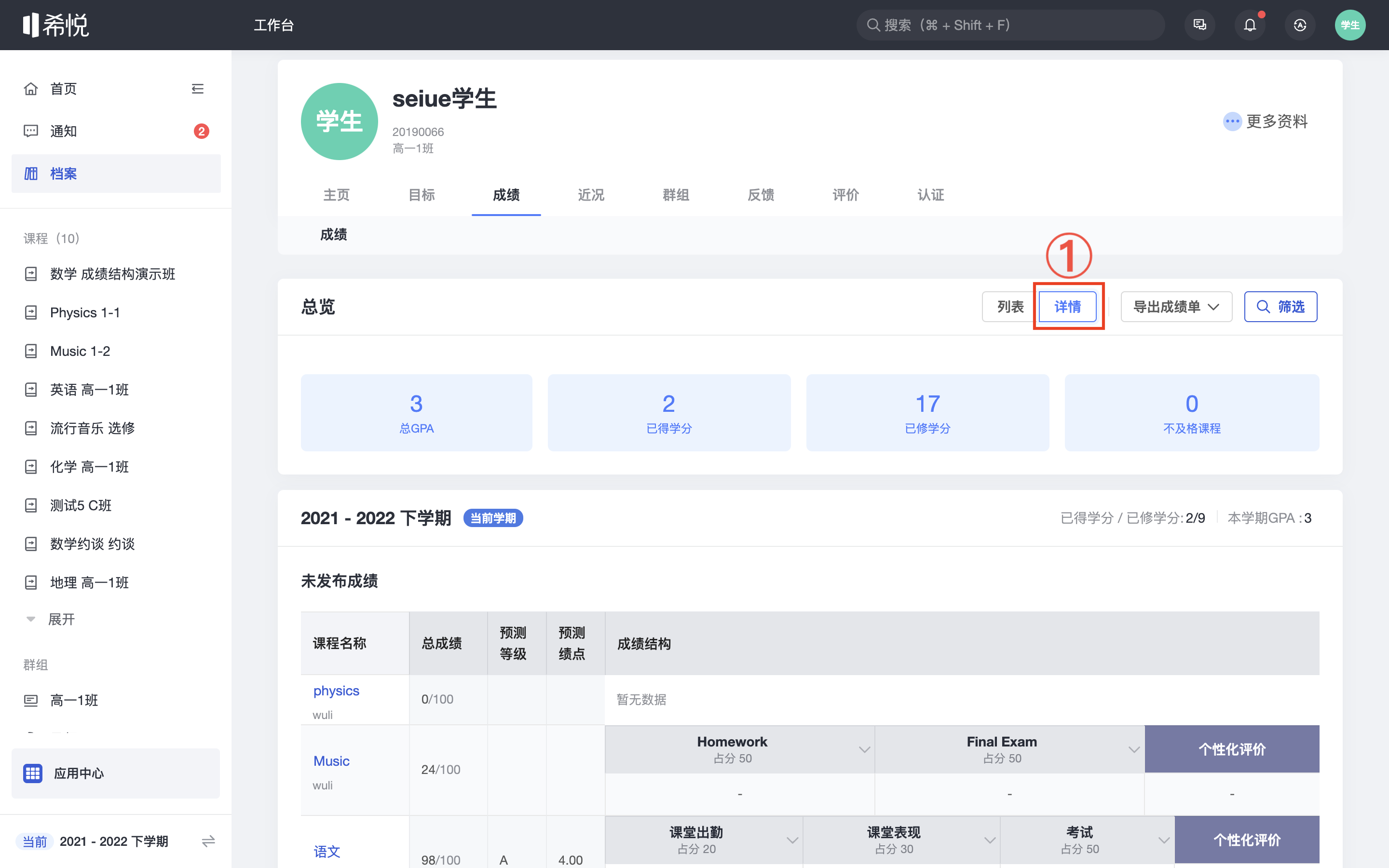This screenshot has width=1389, height=868.
Task: Click course icon beside Physics 1-1
Action: point(31,312)
